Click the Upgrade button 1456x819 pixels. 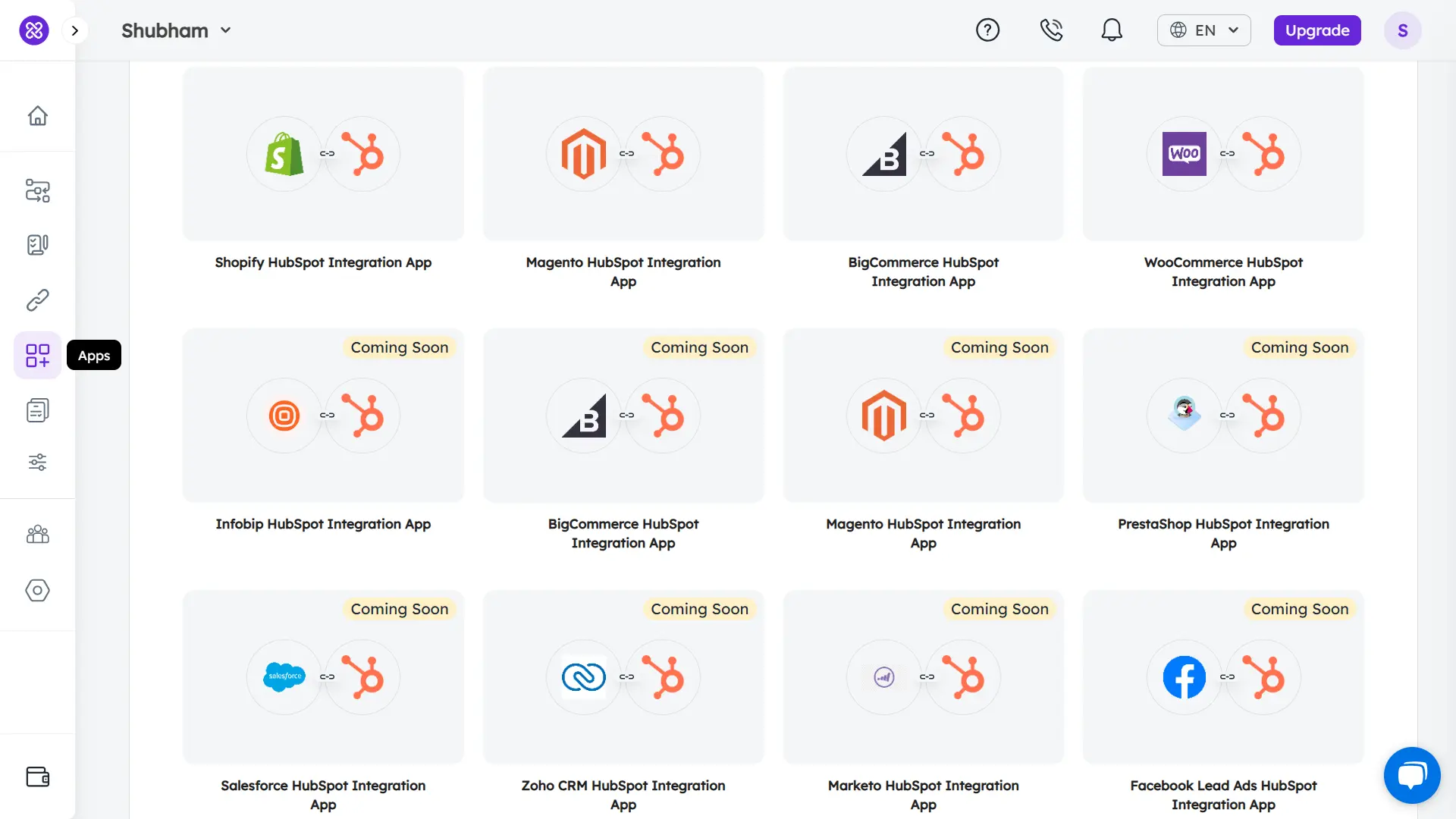pos(1317,30)
